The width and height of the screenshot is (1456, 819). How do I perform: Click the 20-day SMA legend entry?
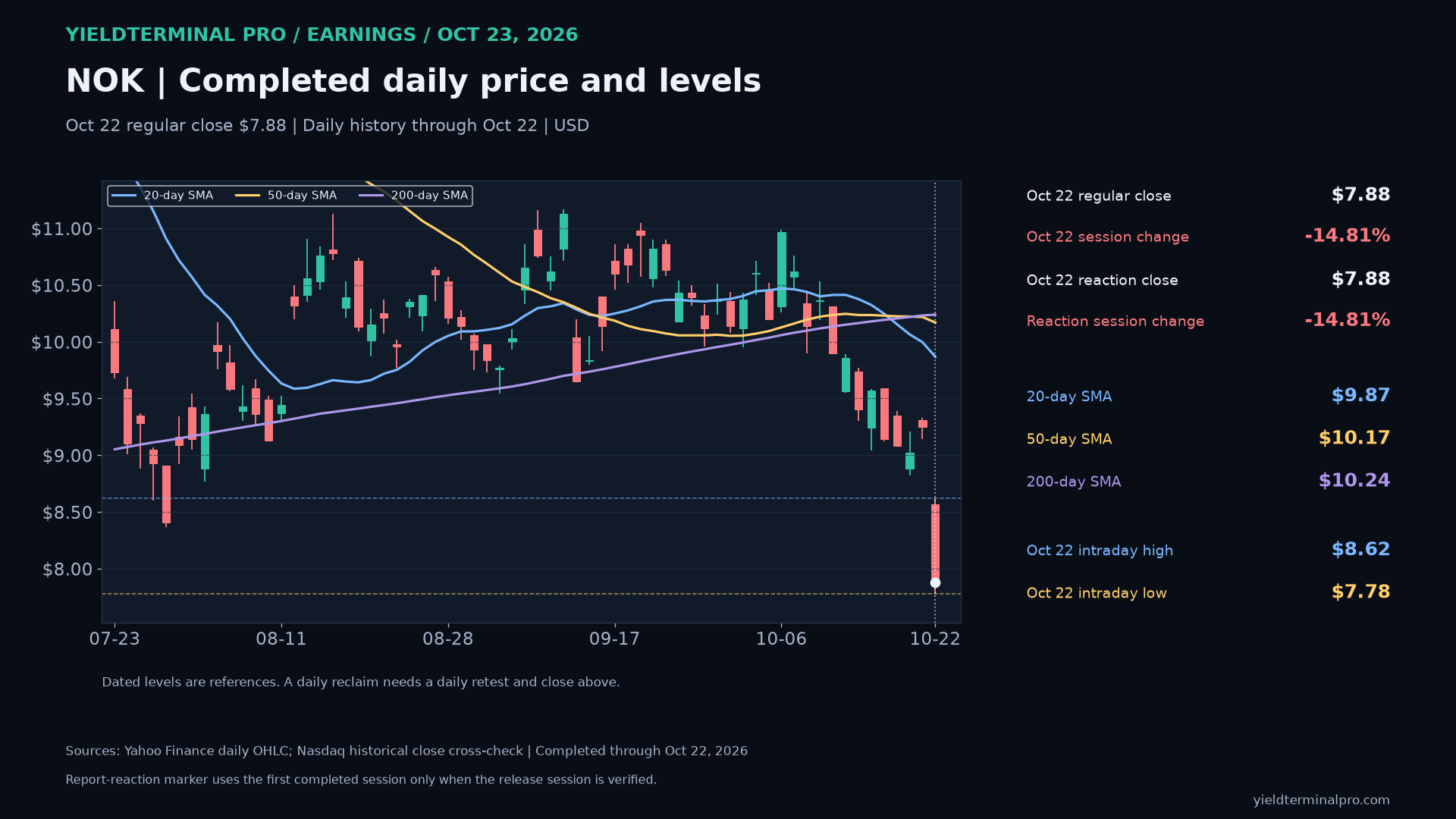(x=162, y=196)
